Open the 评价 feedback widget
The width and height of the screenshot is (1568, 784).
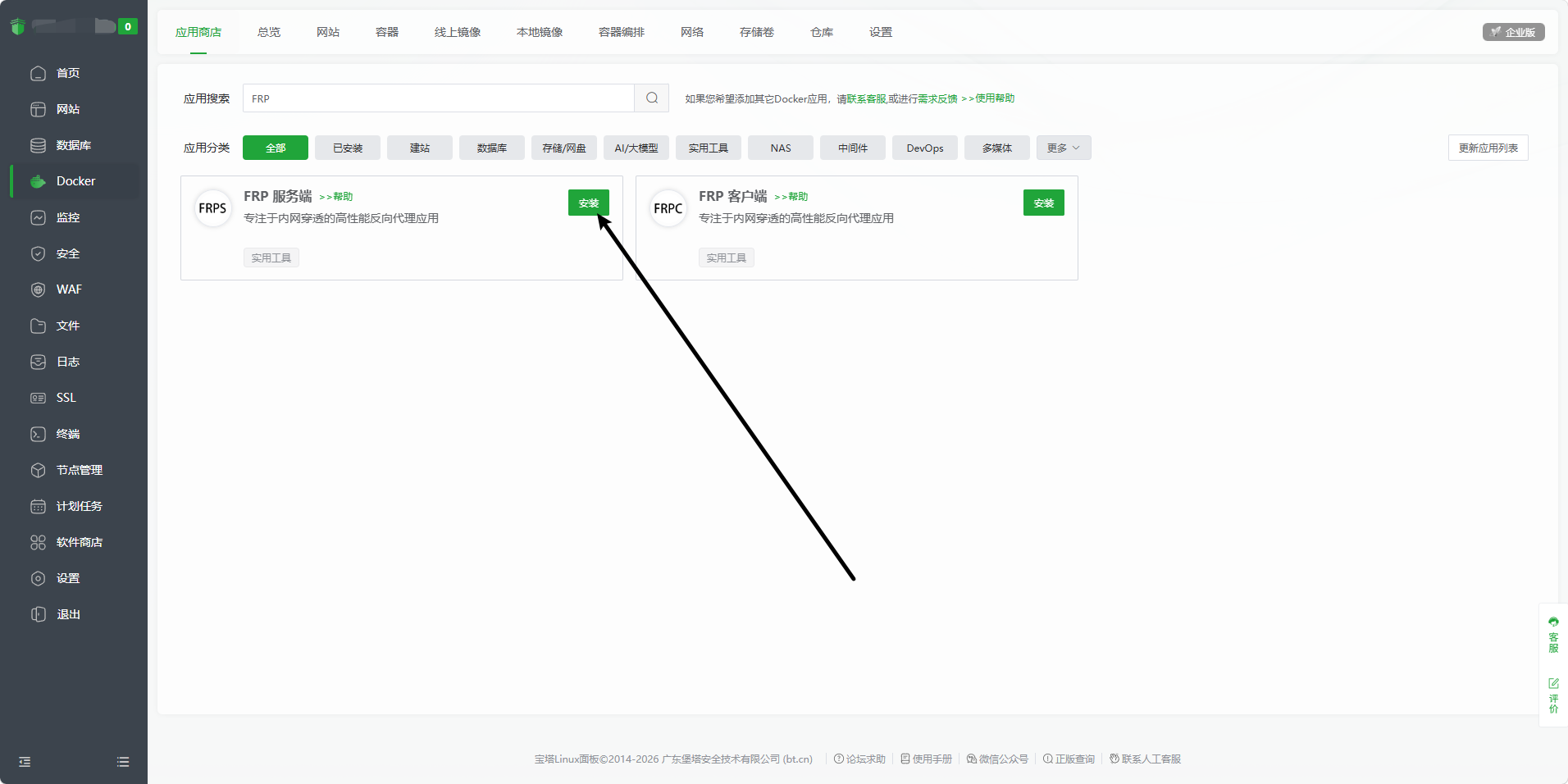(1553, 695)
